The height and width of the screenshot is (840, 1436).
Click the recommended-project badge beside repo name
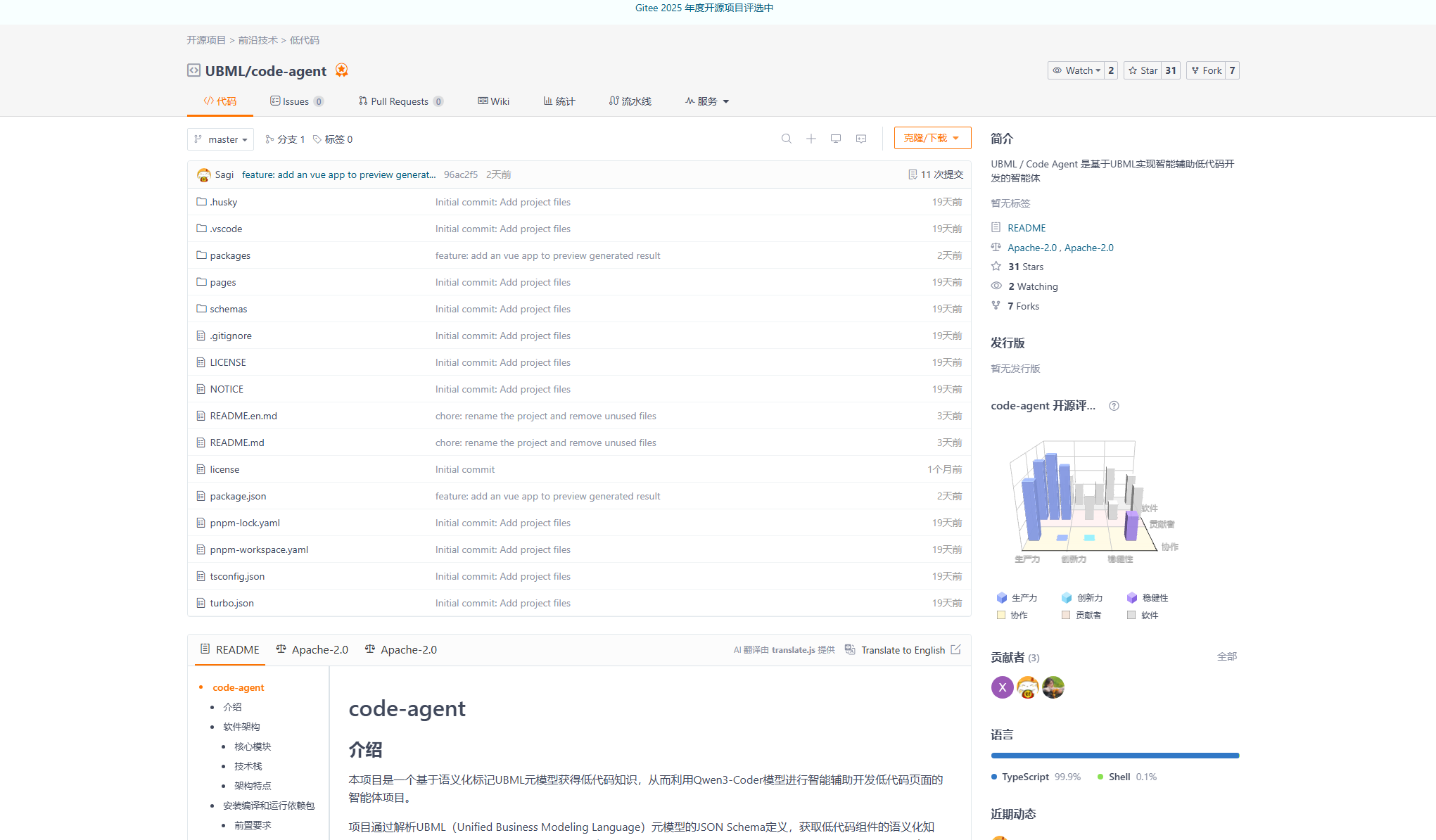(341, 70)
